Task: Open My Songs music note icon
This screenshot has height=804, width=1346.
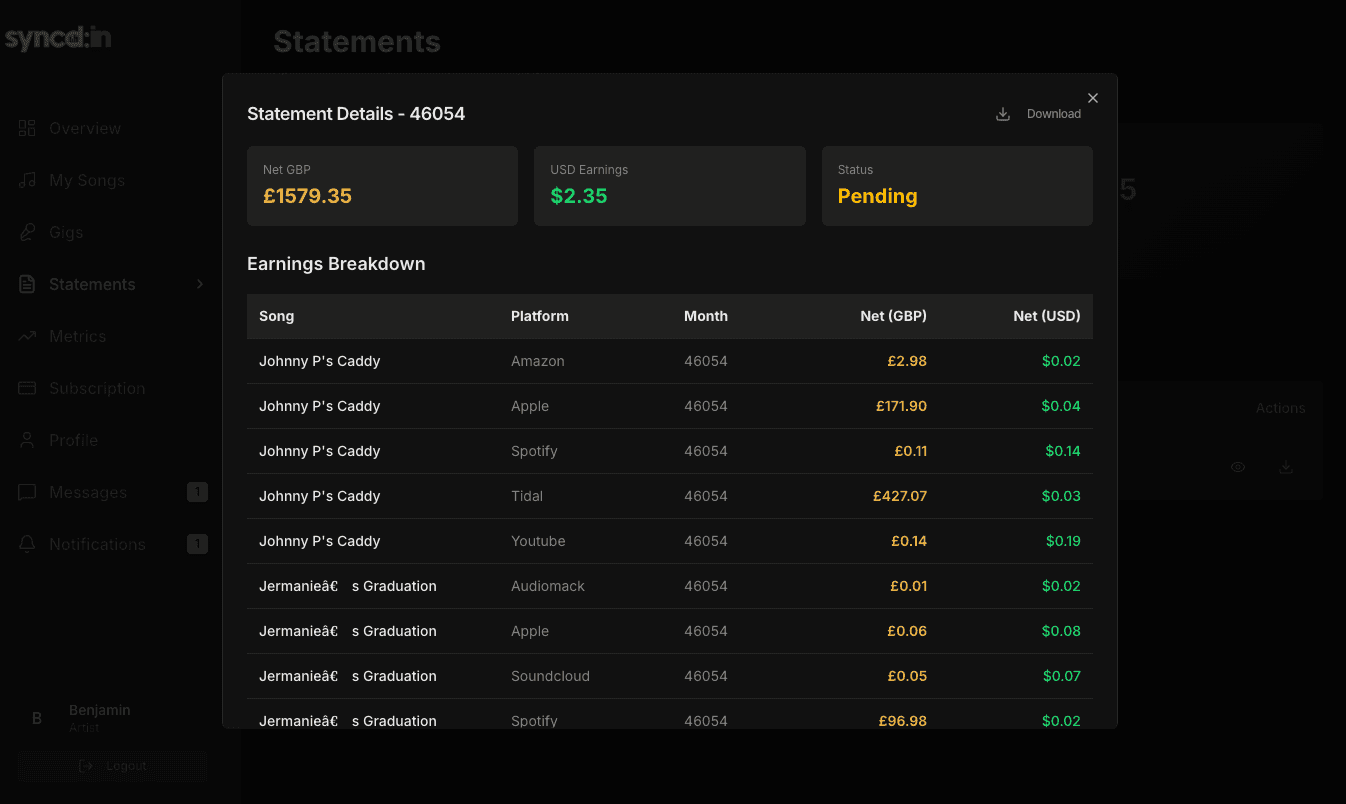Action: pos(27,180)
